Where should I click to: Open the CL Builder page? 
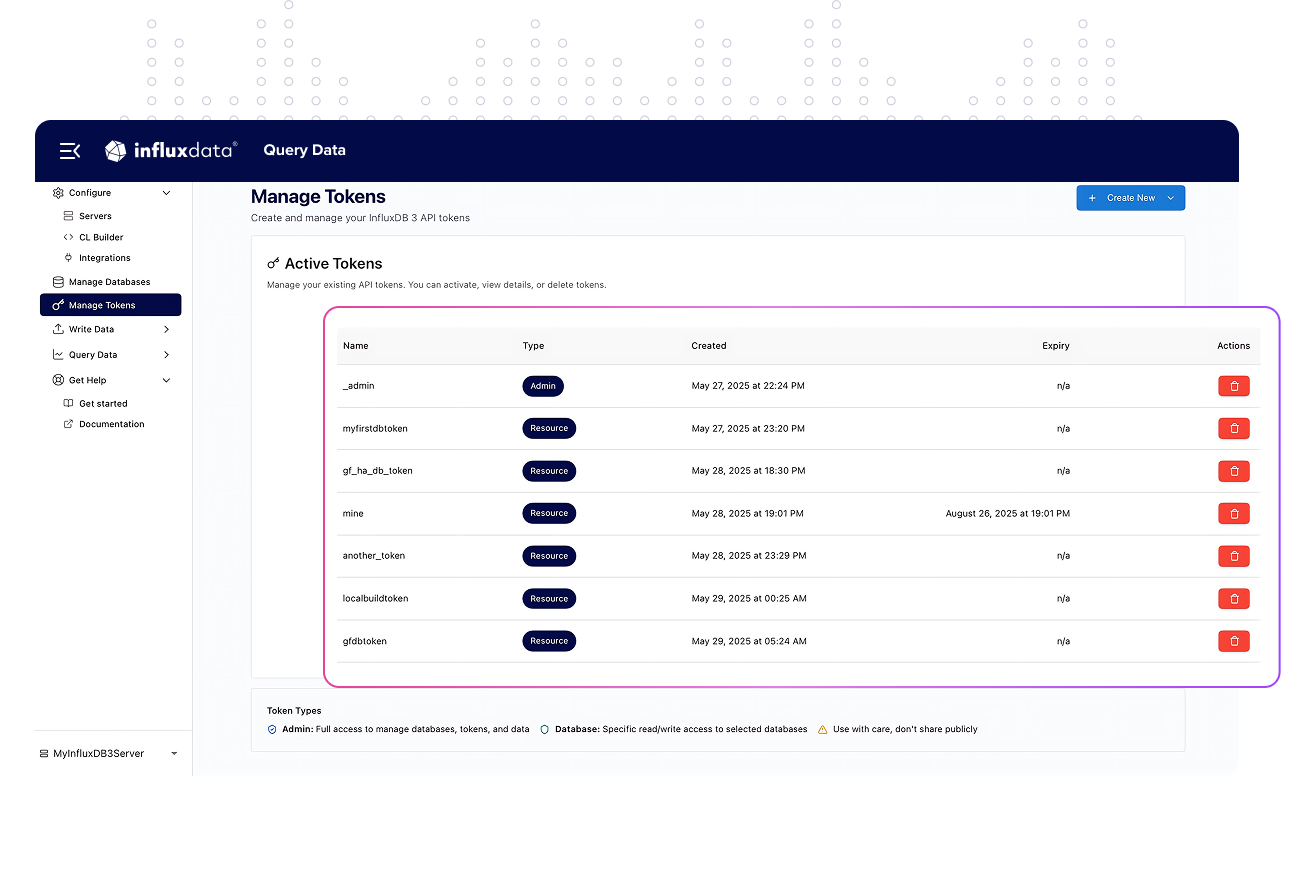coord(101,237)
